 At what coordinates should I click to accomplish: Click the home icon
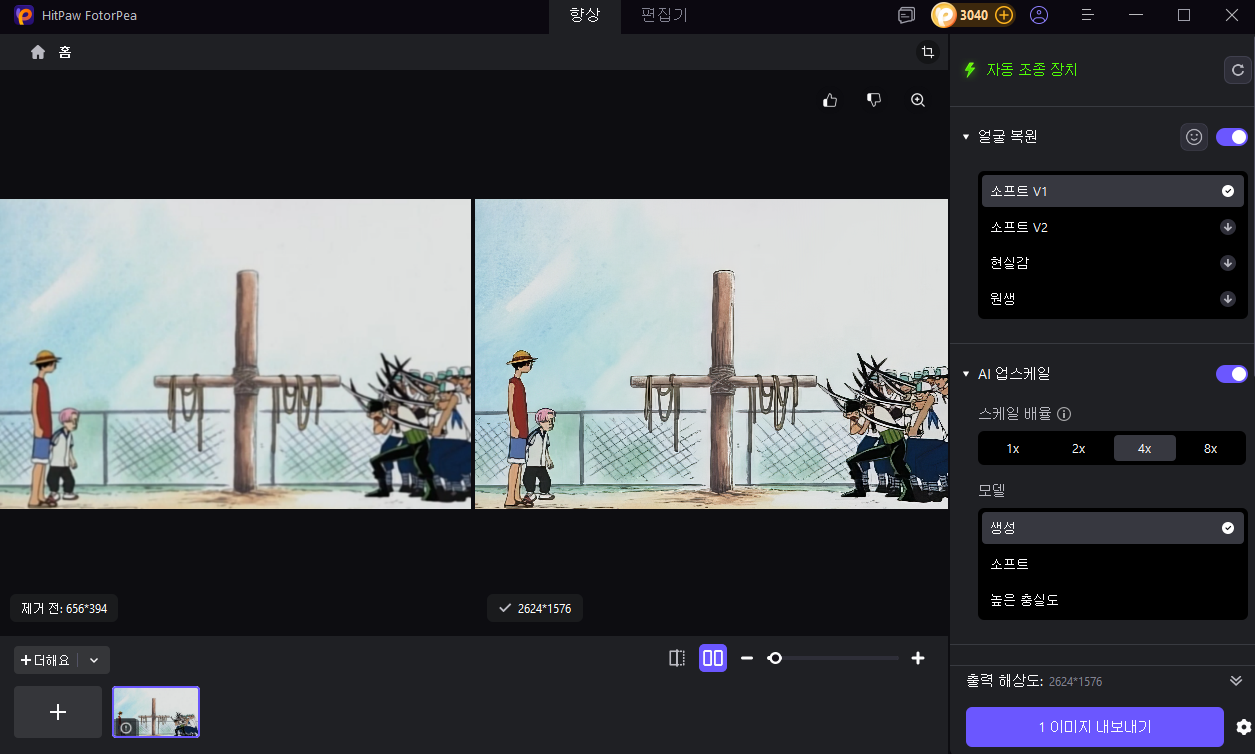point(38,52)
